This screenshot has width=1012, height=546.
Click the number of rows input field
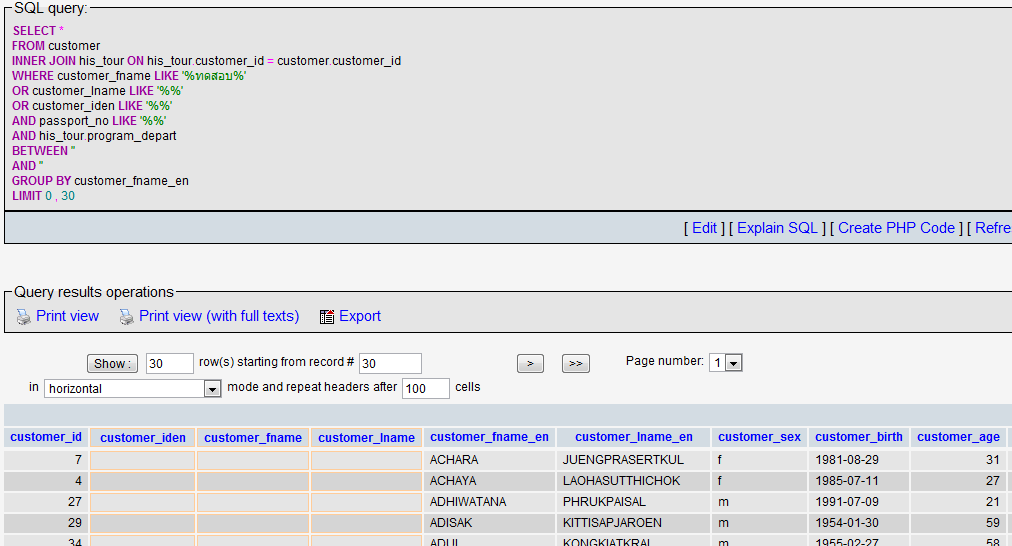click(x=169, y=364)
